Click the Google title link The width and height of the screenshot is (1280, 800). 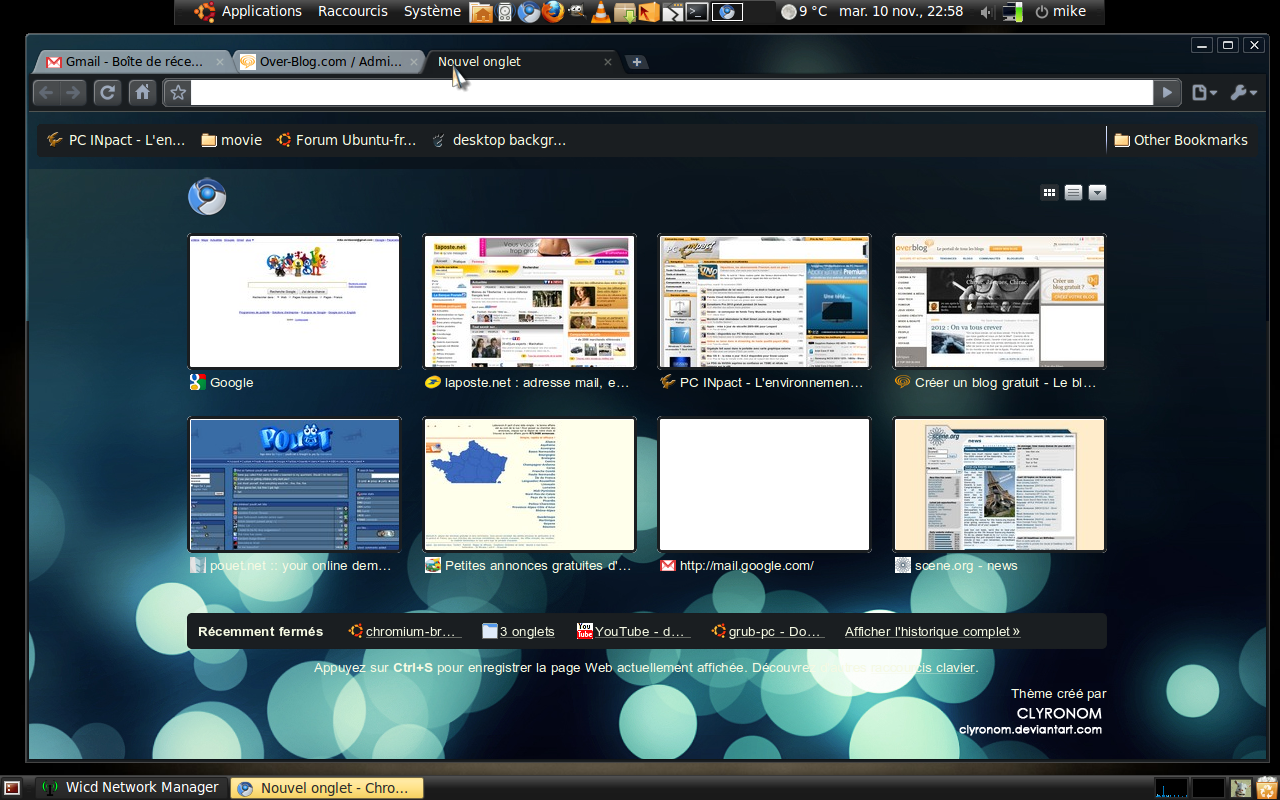click(231, 382)
